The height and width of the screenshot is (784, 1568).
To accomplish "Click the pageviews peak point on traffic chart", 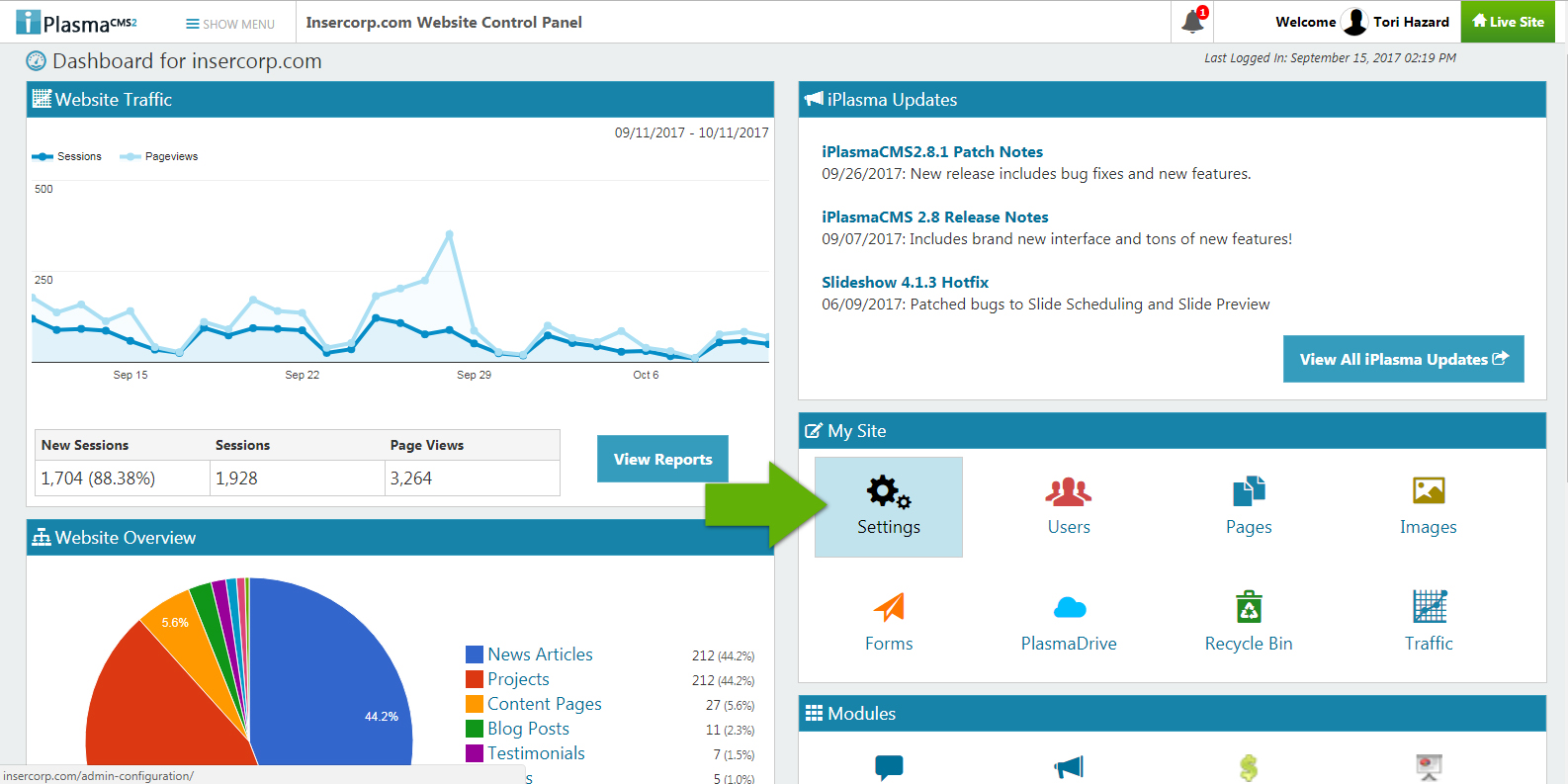I will coord(450,234).
